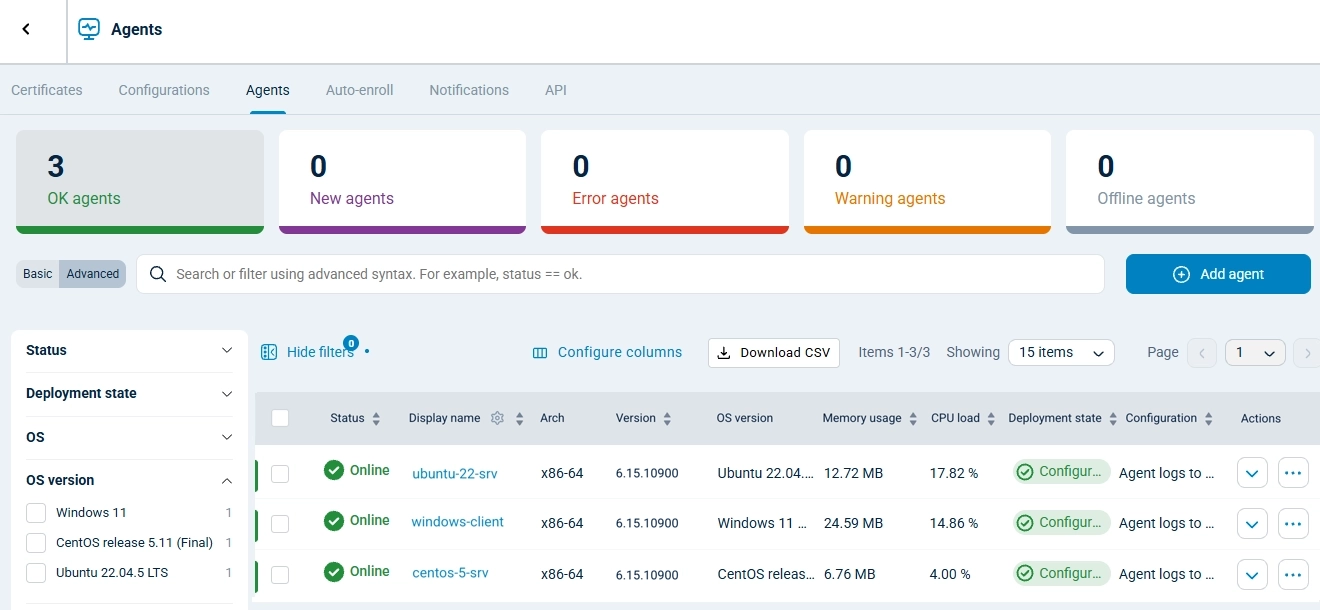Sort by Configuration column arrows
Viewport: 1320px width, 610px height.
tap(1208, 419)
